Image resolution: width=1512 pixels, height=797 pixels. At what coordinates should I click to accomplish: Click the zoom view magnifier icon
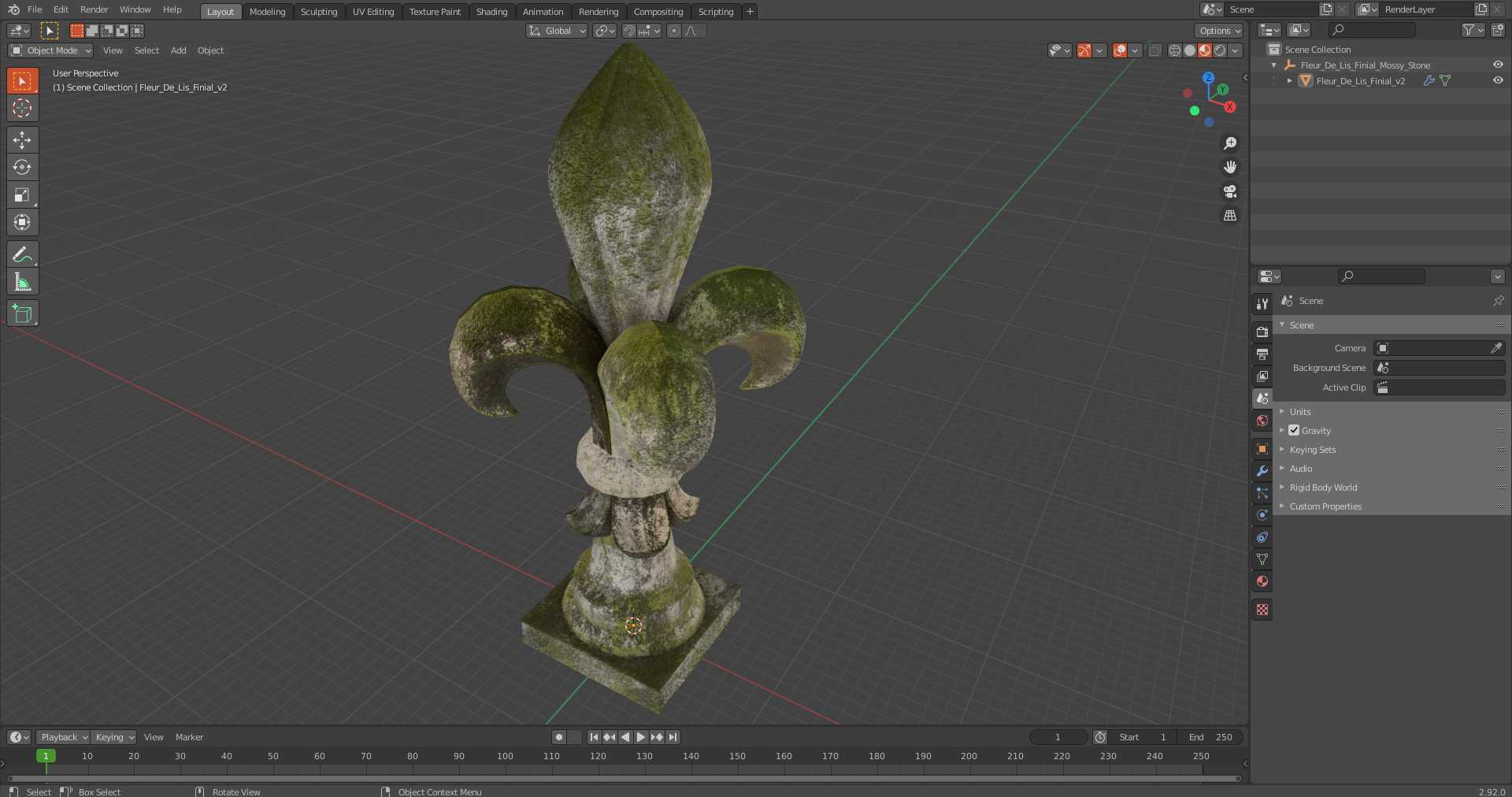point(1229,143)
